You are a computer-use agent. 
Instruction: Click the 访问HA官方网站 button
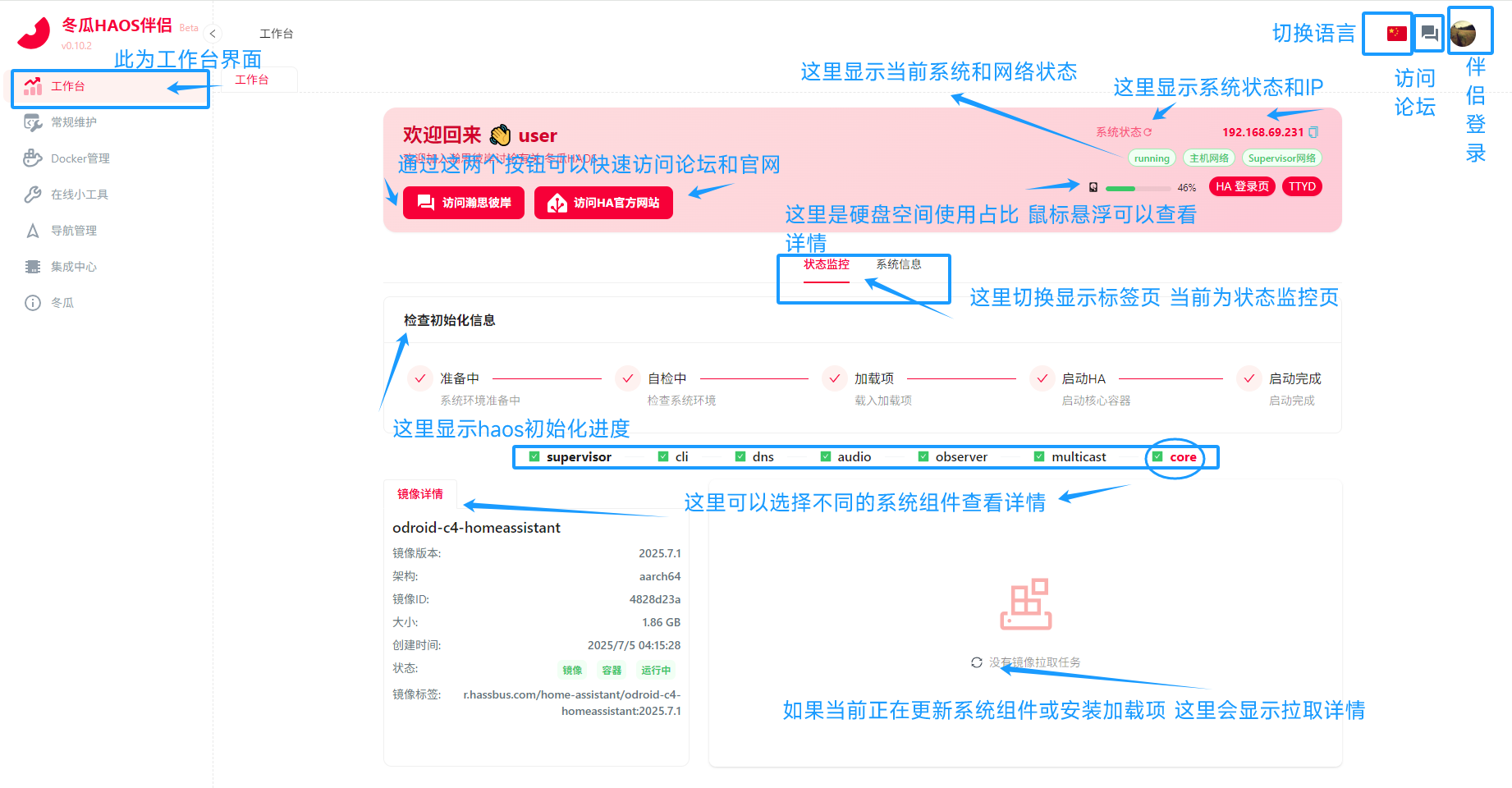[x=603, y=203]
